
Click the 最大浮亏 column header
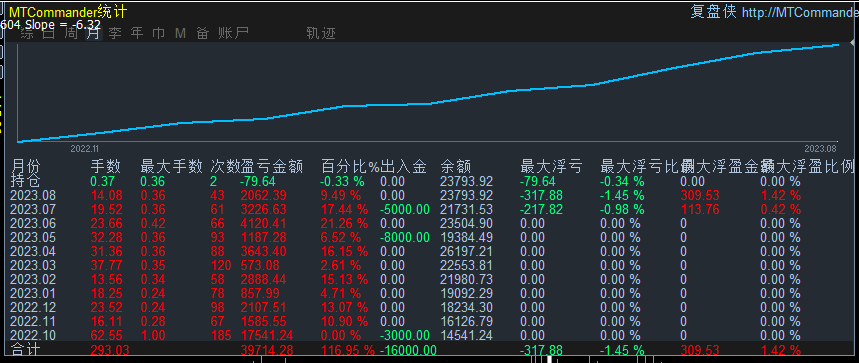point(551,166)
